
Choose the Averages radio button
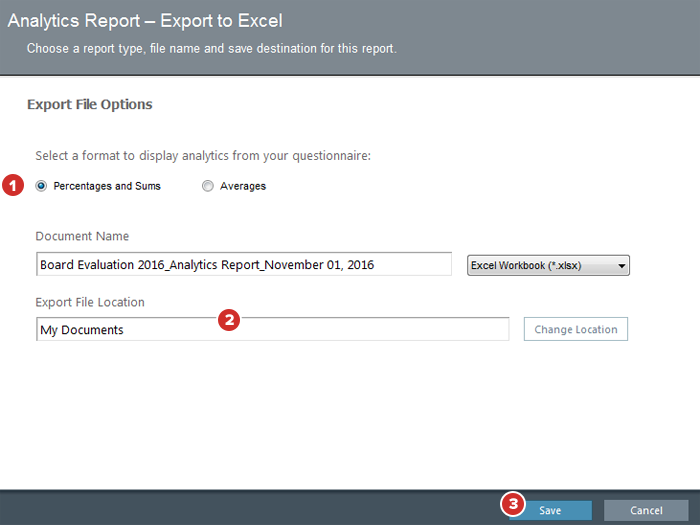208,186
